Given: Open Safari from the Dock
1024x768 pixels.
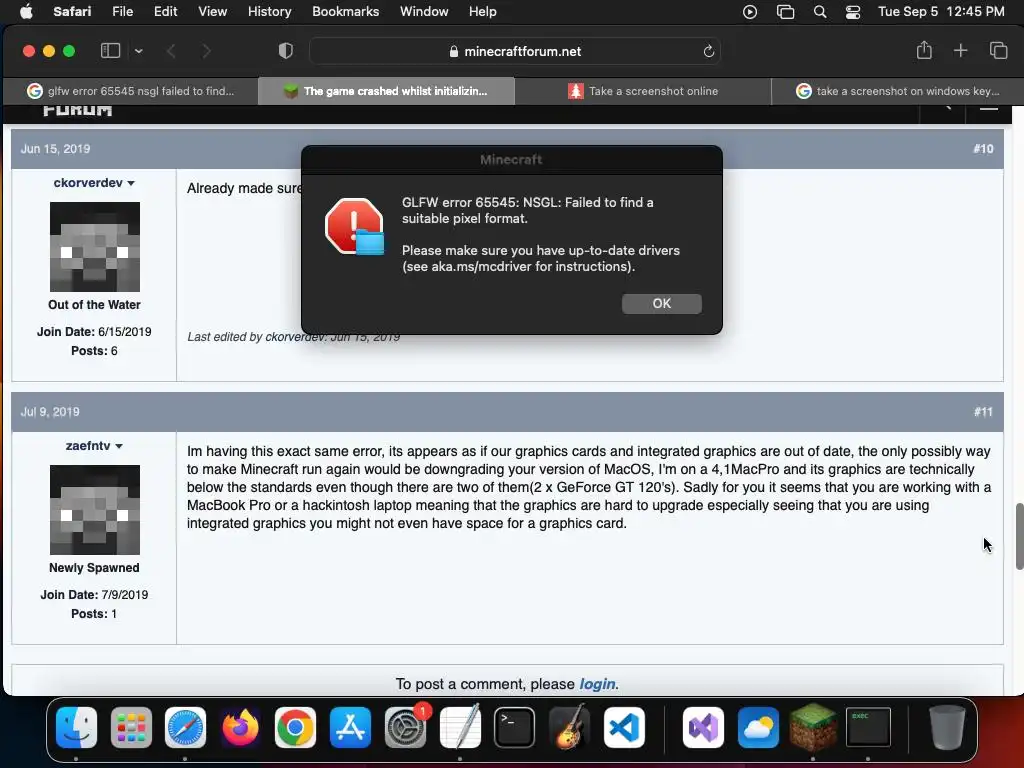Looking at the screenshot, I should point(185,727).
